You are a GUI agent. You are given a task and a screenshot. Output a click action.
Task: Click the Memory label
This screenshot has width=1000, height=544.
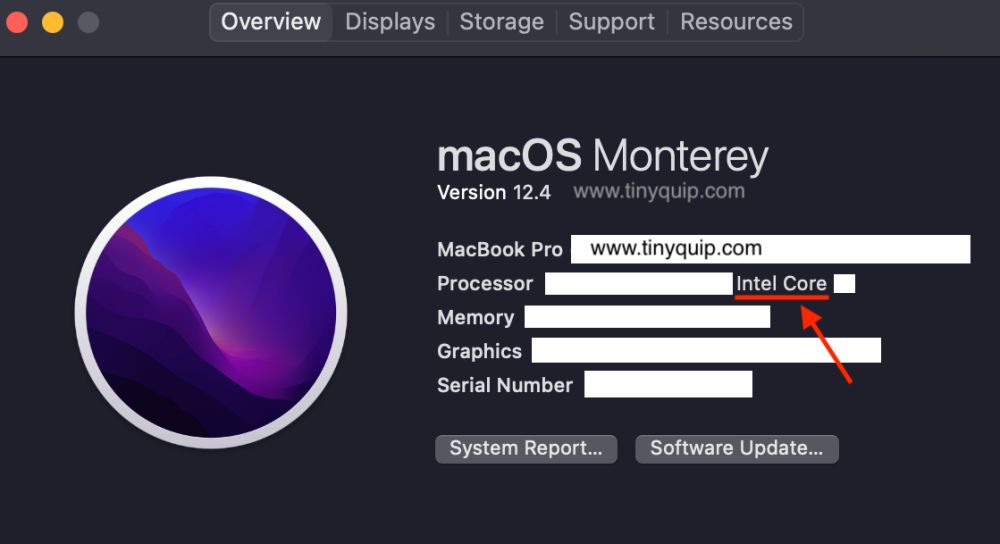(475, 318)
